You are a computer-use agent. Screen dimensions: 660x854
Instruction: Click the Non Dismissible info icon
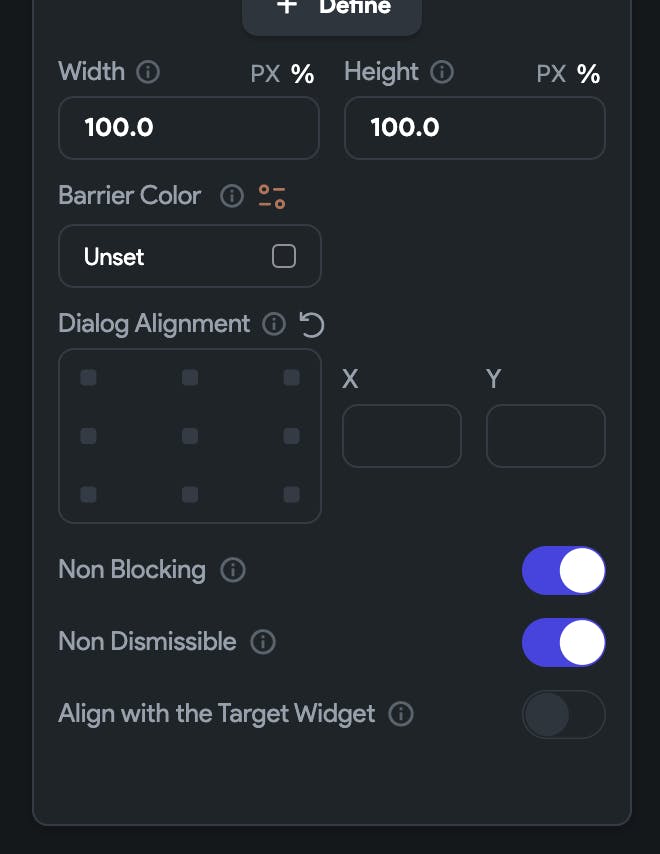(263, 642)
